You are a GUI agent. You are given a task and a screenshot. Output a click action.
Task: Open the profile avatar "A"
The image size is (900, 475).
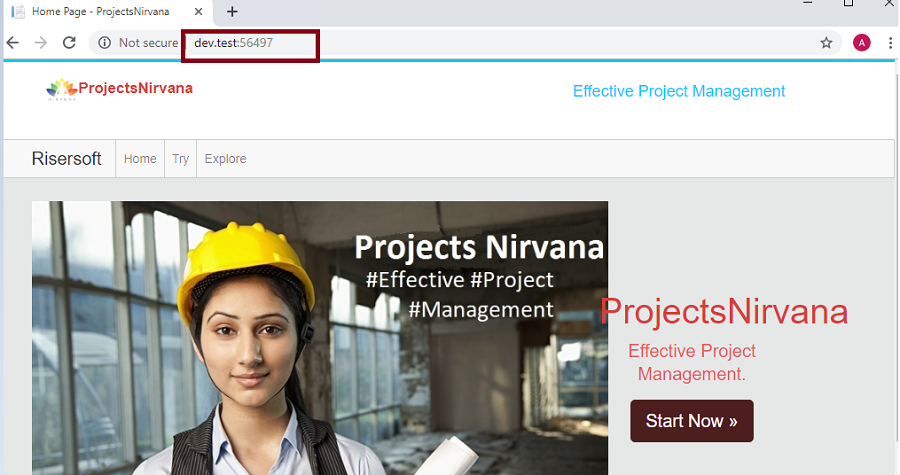862,42
